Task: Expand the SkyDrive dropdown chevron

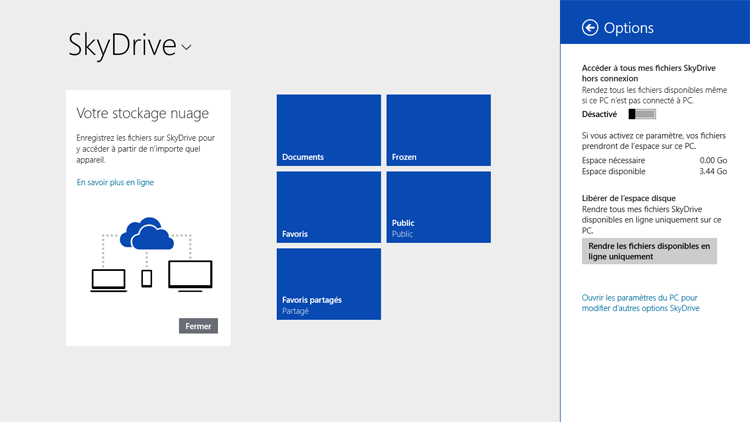Action: pyautogui.click(x=187, y=47)
